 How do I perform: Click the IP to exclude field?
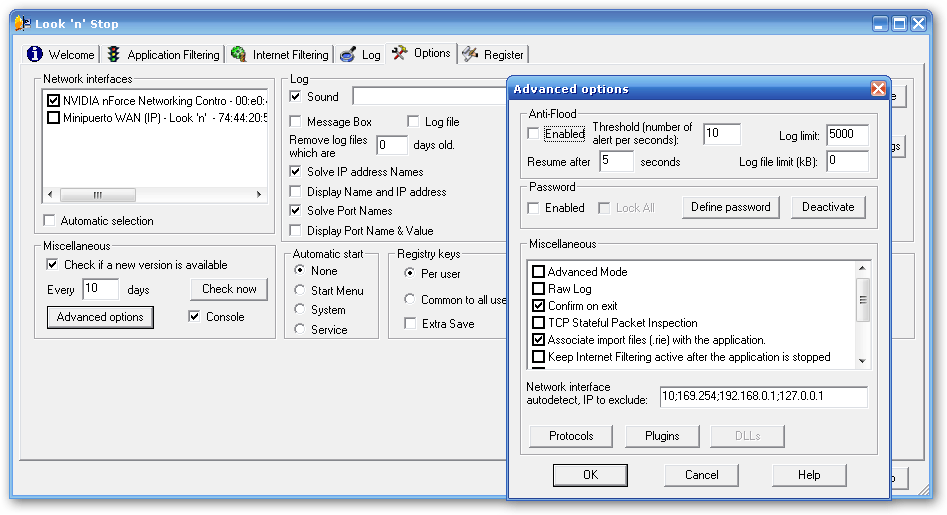click(x=764, y=396)
